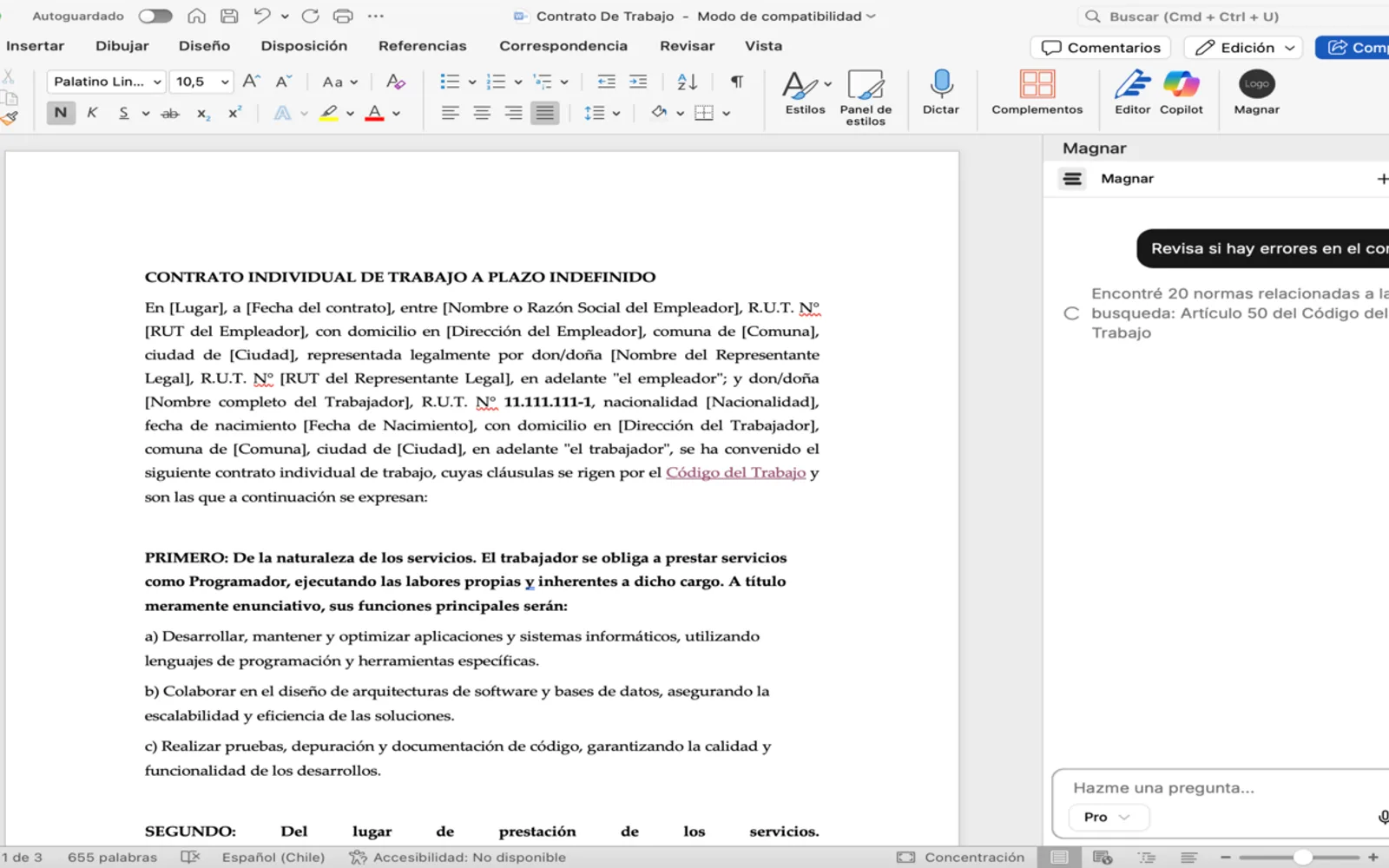Open the Editor proofing tool
The width and height of the screenshot is (1389, 868).
tap(1133, 92)
